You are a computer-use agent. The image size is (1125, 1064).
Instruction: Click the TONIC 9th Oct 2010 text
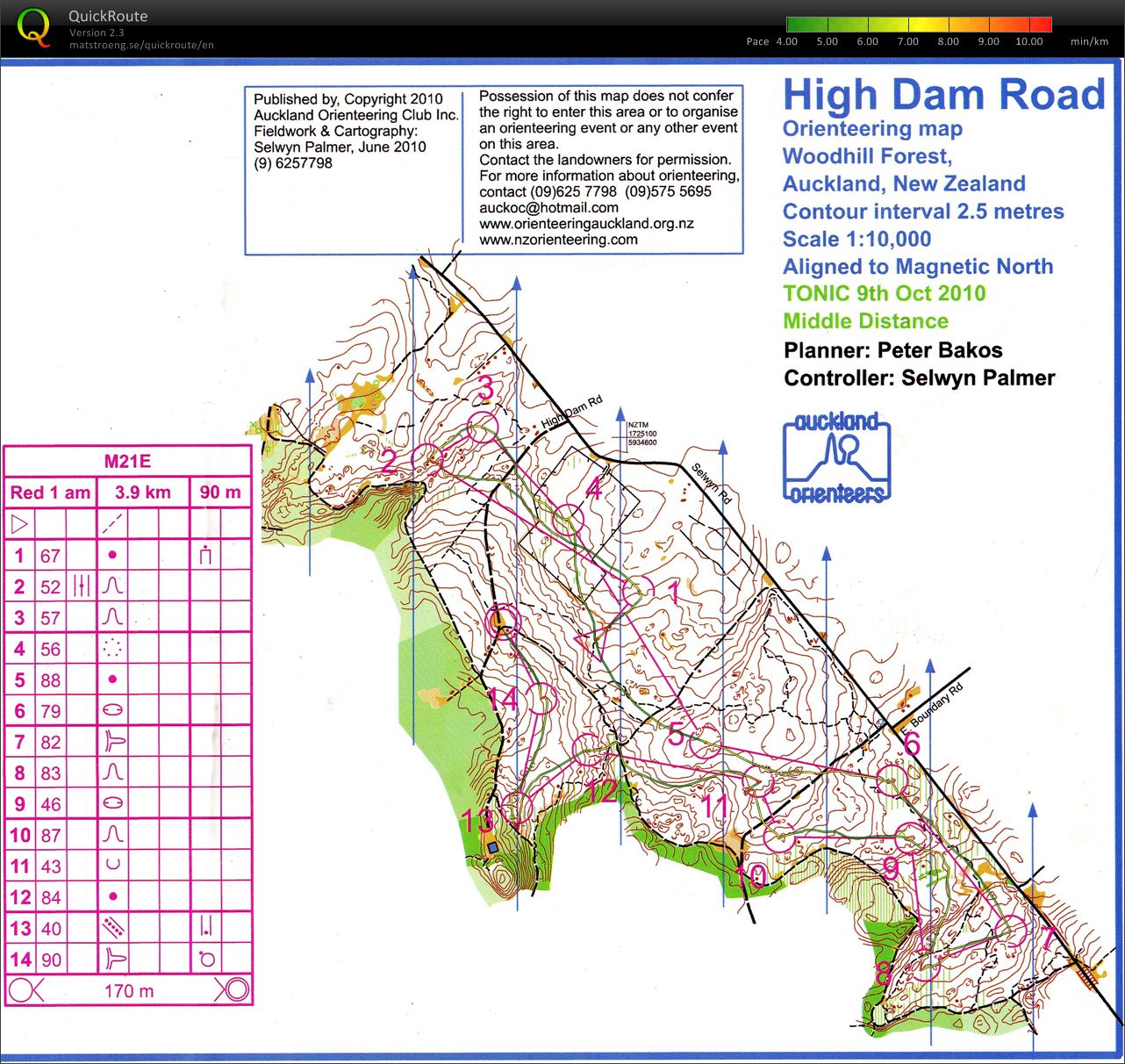click(x=884, y=293)
